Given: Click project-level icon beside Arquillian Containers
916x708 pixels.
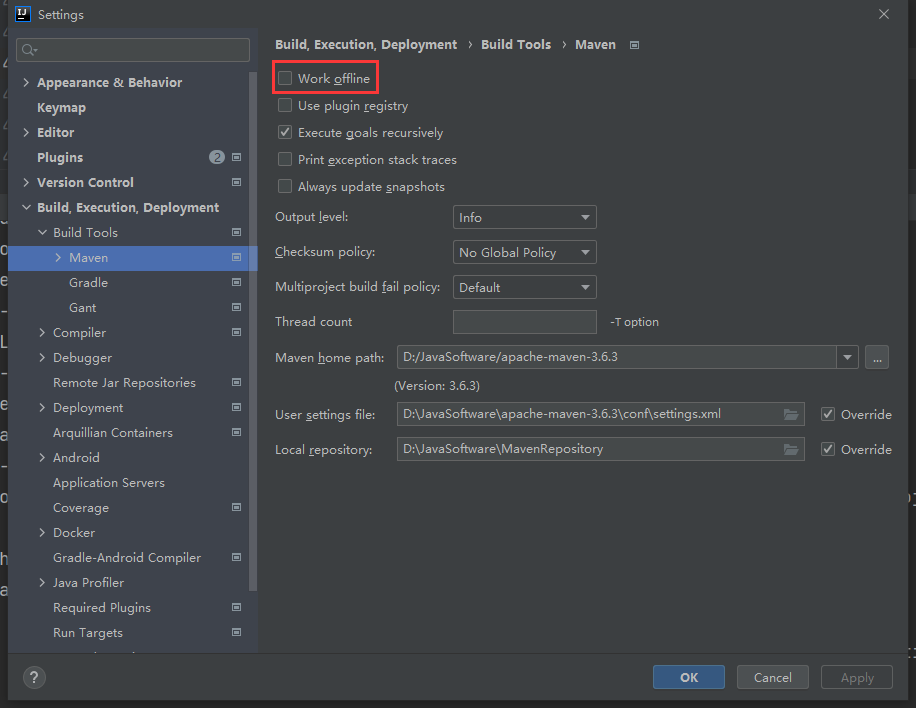Looking at the screenshot, I should click(237, 432).
